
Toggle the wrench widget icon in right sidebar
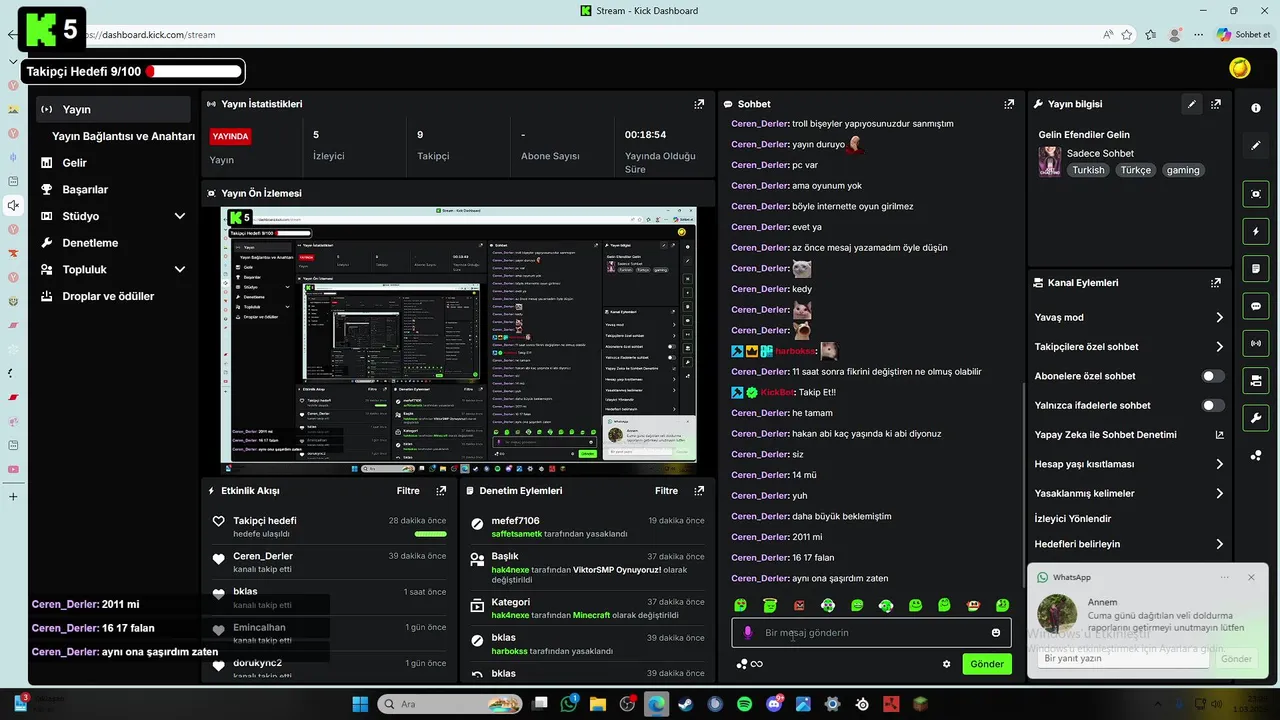click(x=1256, y=417)
